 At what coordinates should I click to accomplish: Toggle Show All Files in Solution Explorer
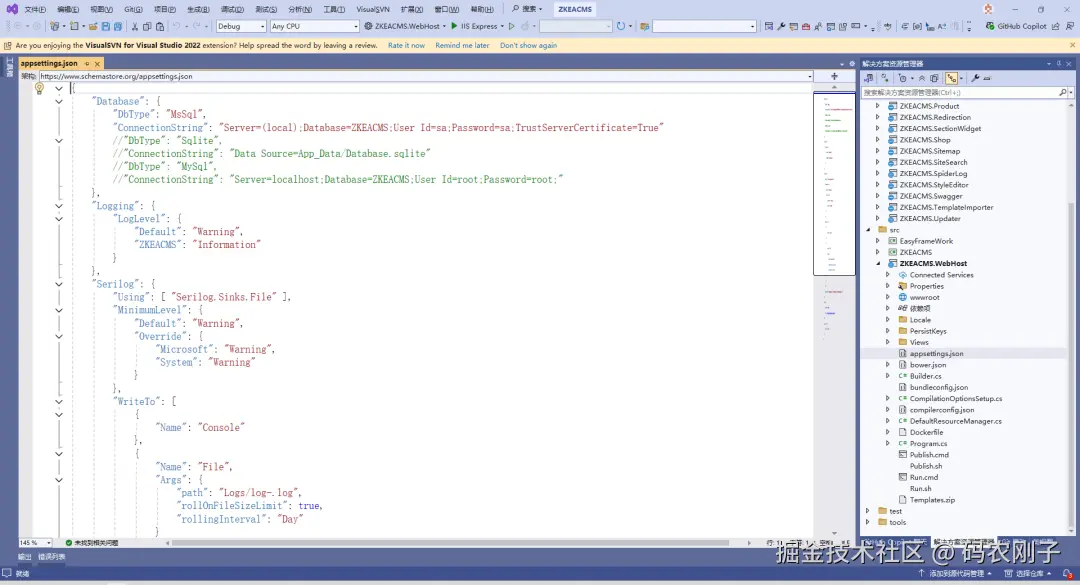[x=935, y=79]
